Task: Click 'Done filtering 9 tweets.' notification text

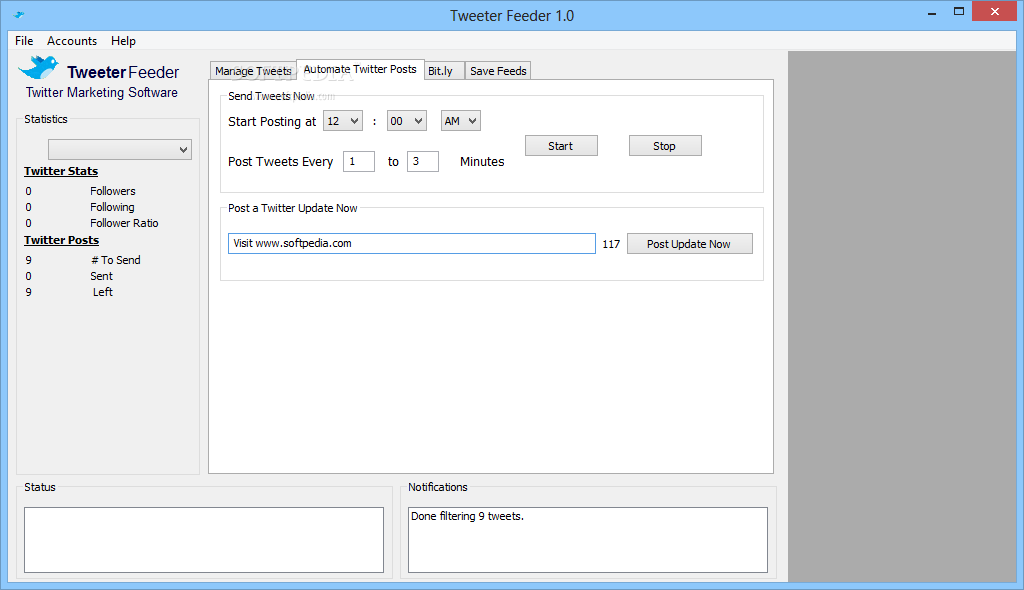Action: 468,516
